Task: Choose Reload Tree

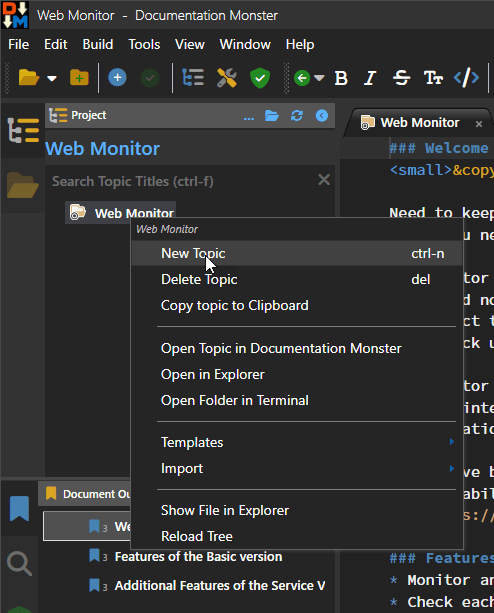Action: click(x=297, y=536)
